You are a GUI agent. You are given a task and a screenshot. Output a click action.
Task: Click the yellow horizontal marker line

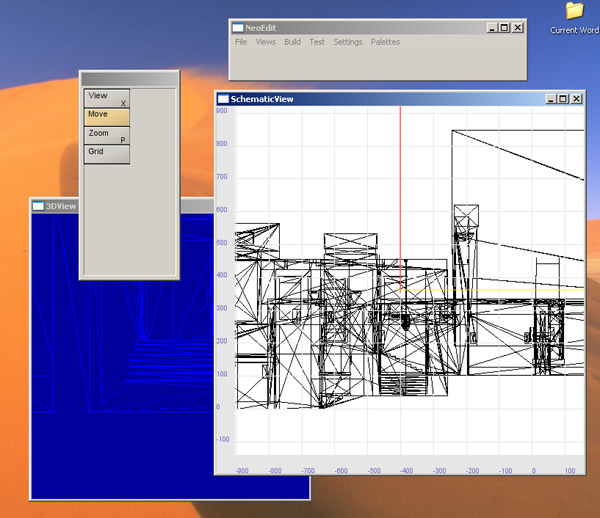[x=492, y=290]
